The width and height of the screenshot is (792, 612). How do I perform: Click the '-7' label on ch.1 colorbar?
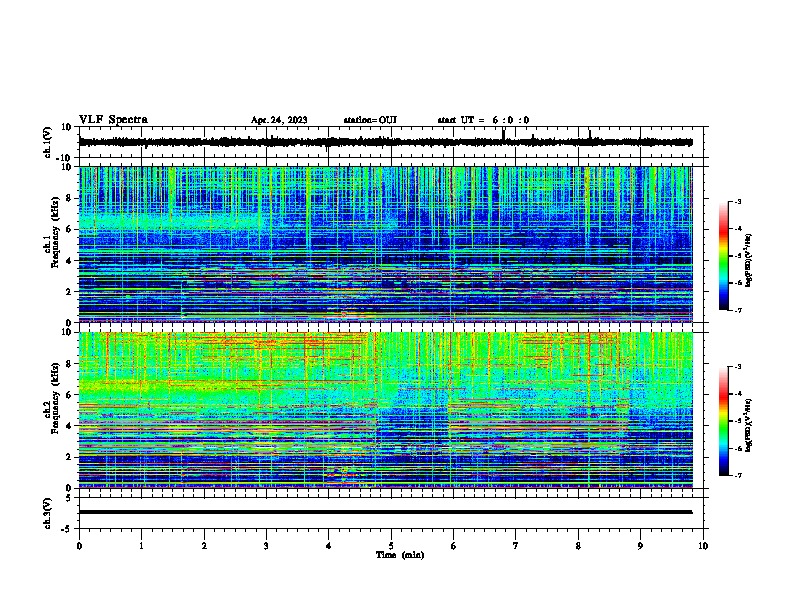click(x=737, y=310)
